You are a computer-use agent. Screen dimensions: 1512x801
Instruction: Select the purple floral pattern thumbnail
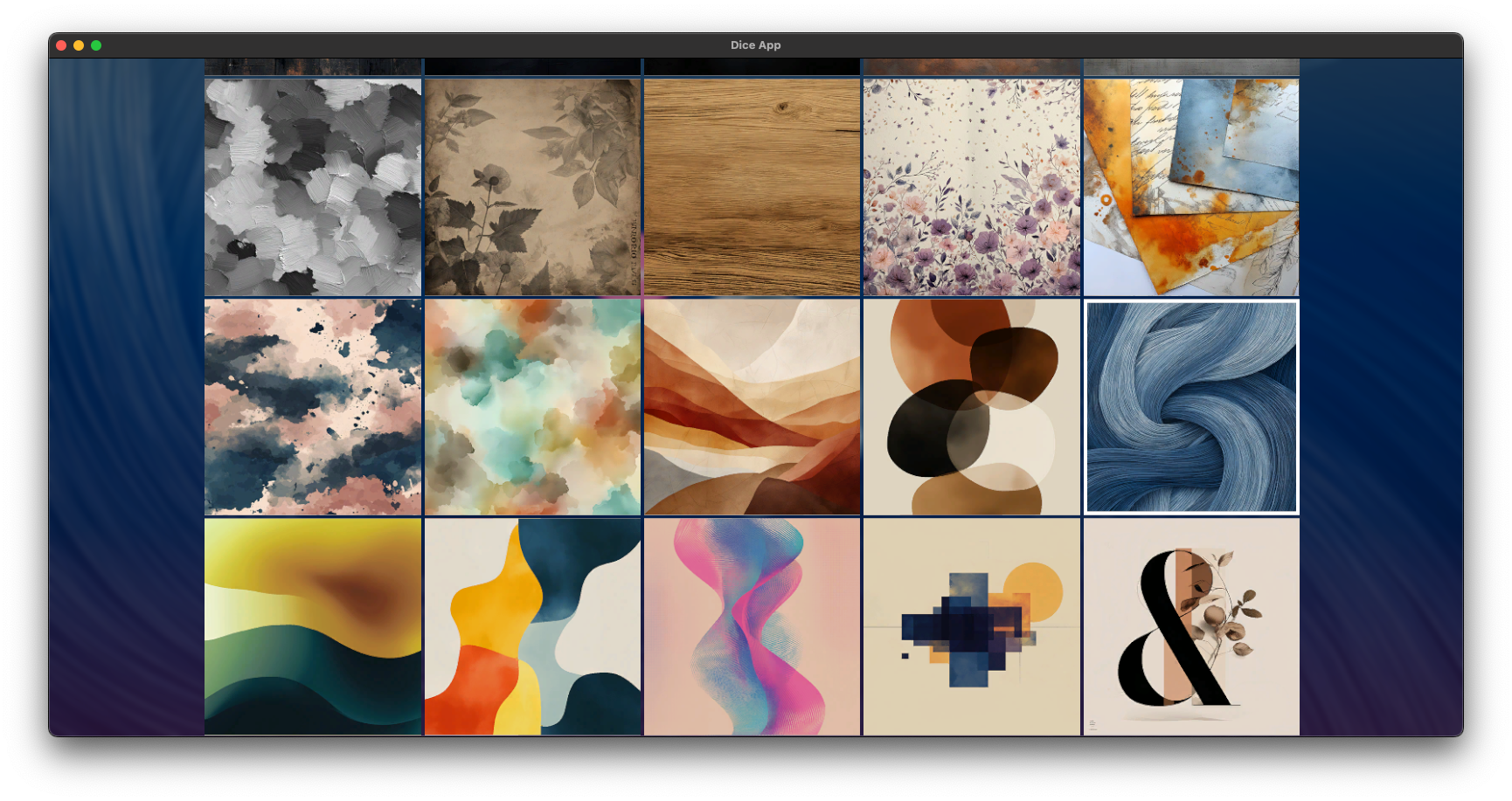pyautogui.click(x=971, y=187)
